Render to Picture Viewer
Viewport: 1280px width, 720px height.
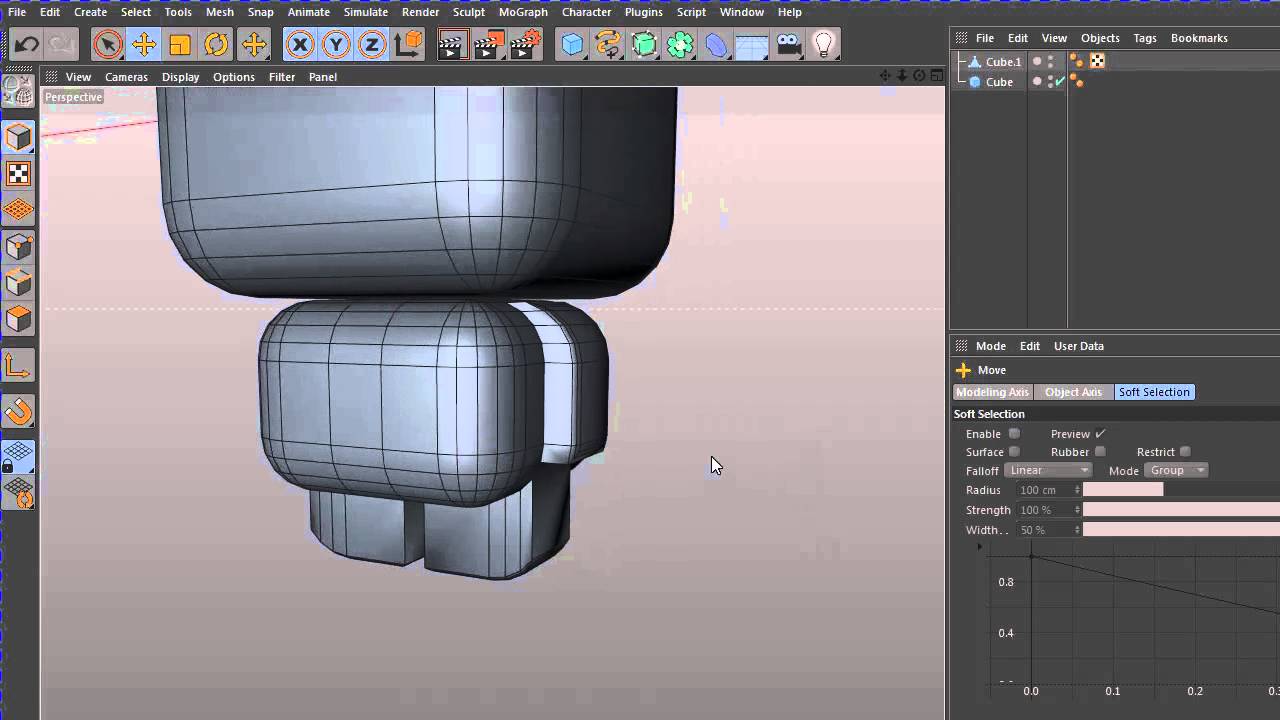coord(489,45)
